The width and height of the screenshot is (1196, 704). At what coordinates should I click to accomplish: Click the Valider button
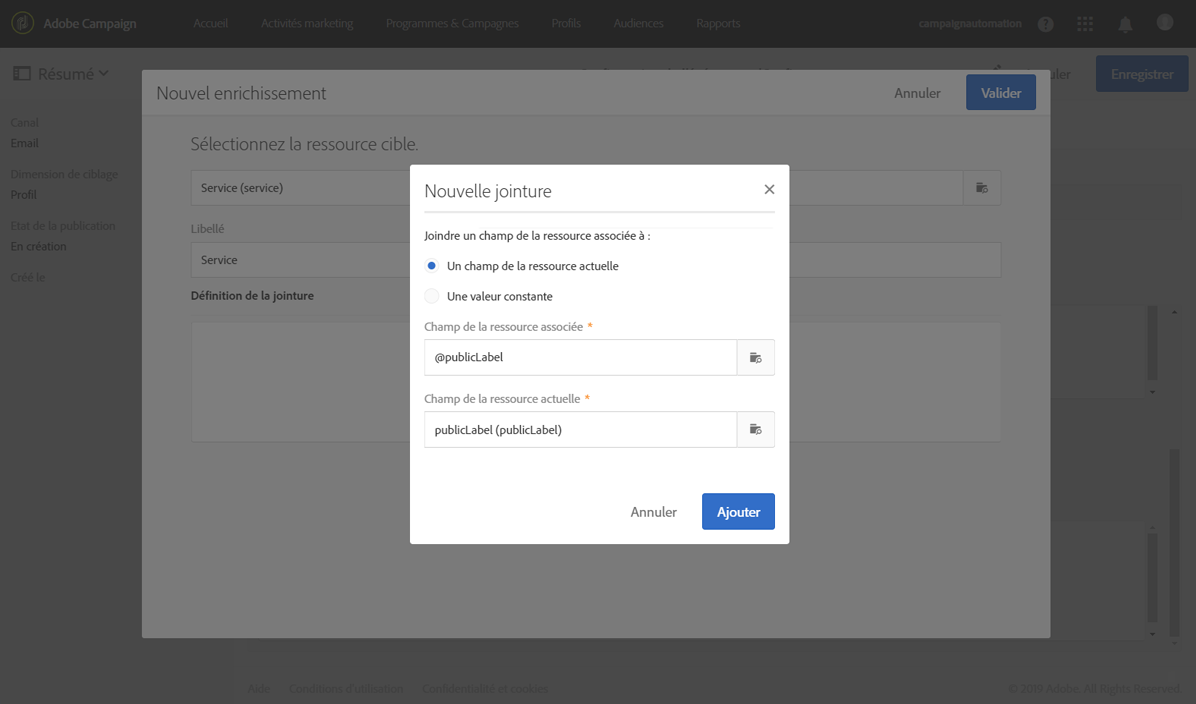[x=1001, y=92]
